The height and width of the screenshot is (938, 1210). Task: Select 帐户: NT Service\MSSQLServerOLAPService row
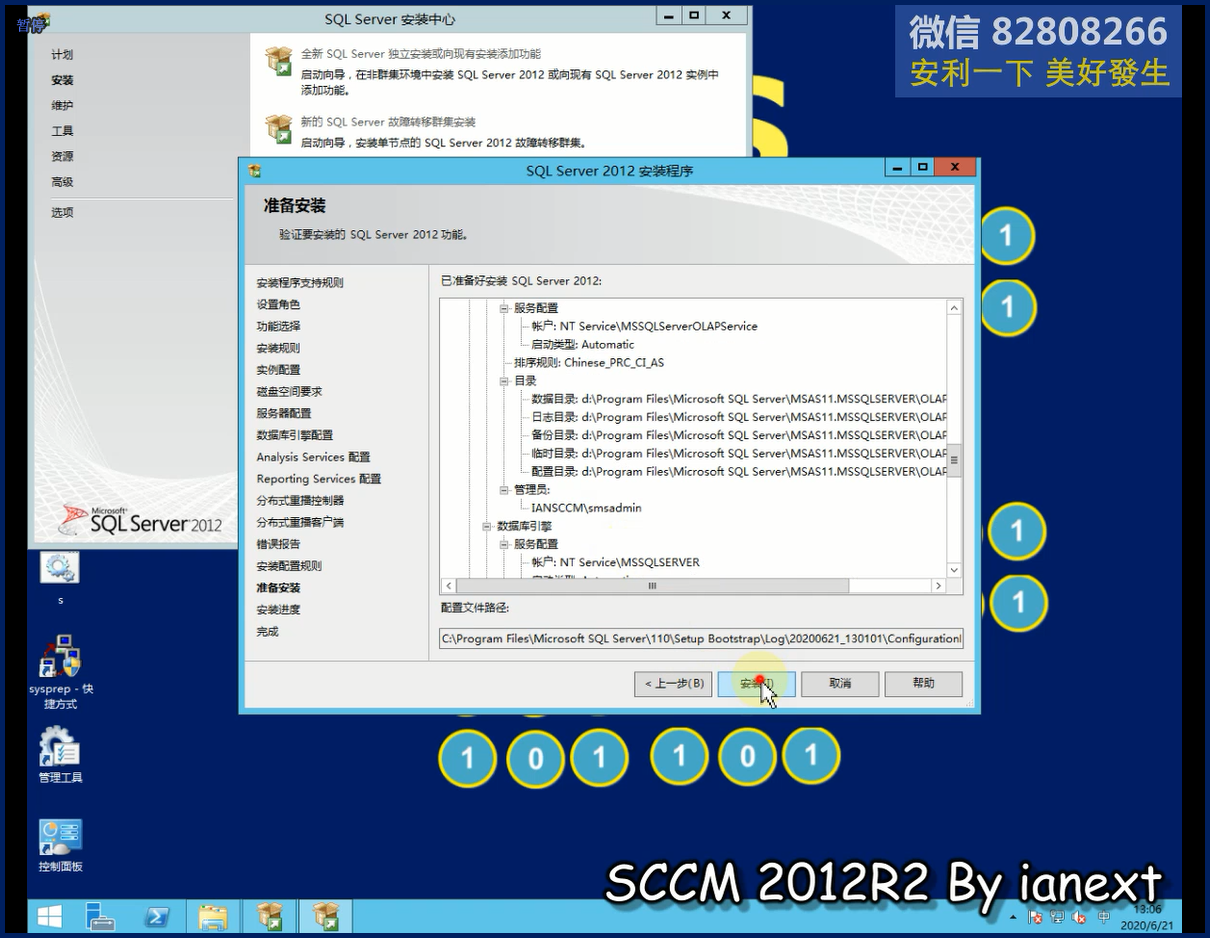click(x=644, y=326)
